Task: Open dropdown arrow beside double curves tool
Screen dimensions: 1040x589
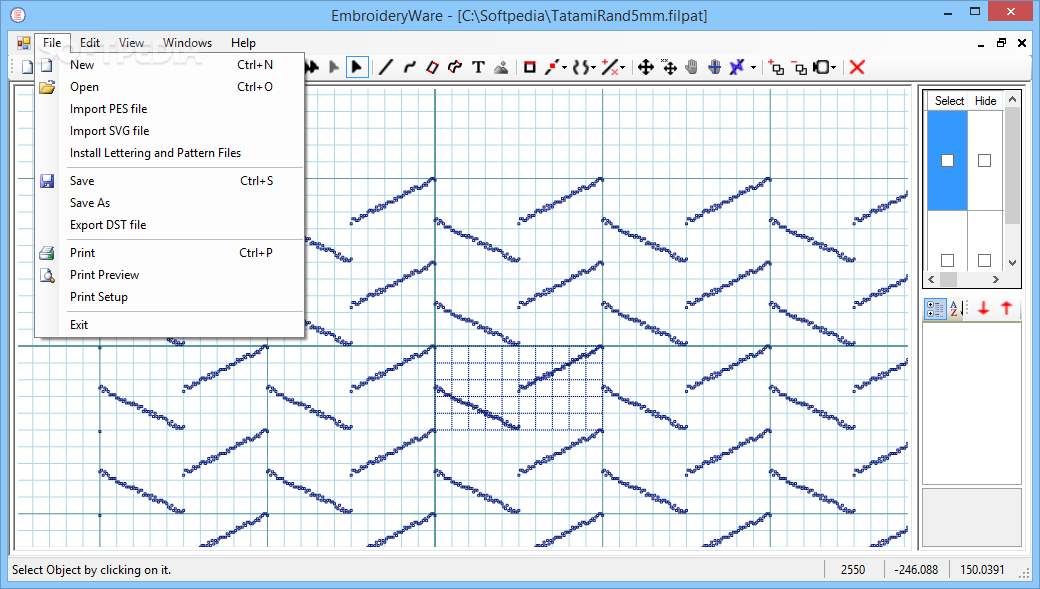Action: [x=593, y=67]
